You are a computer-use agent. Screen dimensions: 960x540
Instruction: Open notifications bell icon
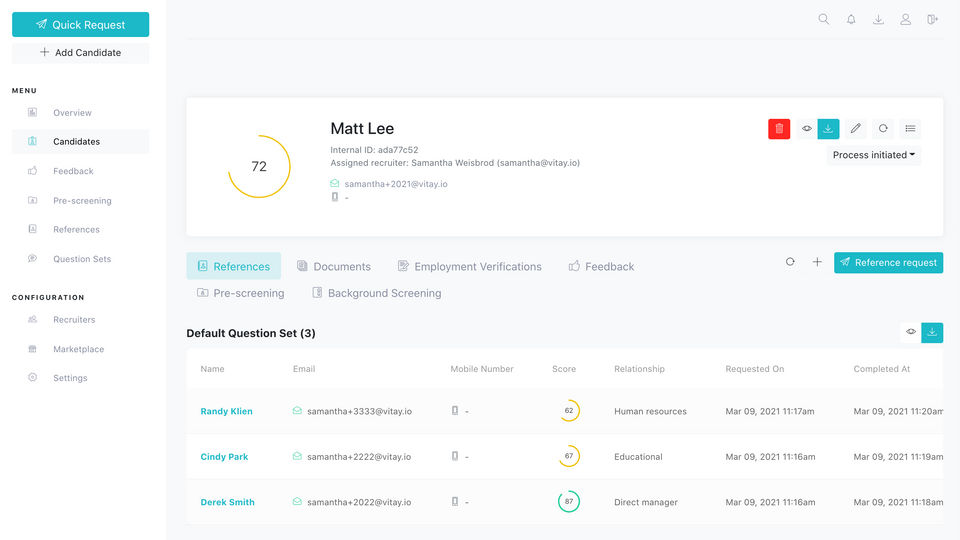(851, 20)
